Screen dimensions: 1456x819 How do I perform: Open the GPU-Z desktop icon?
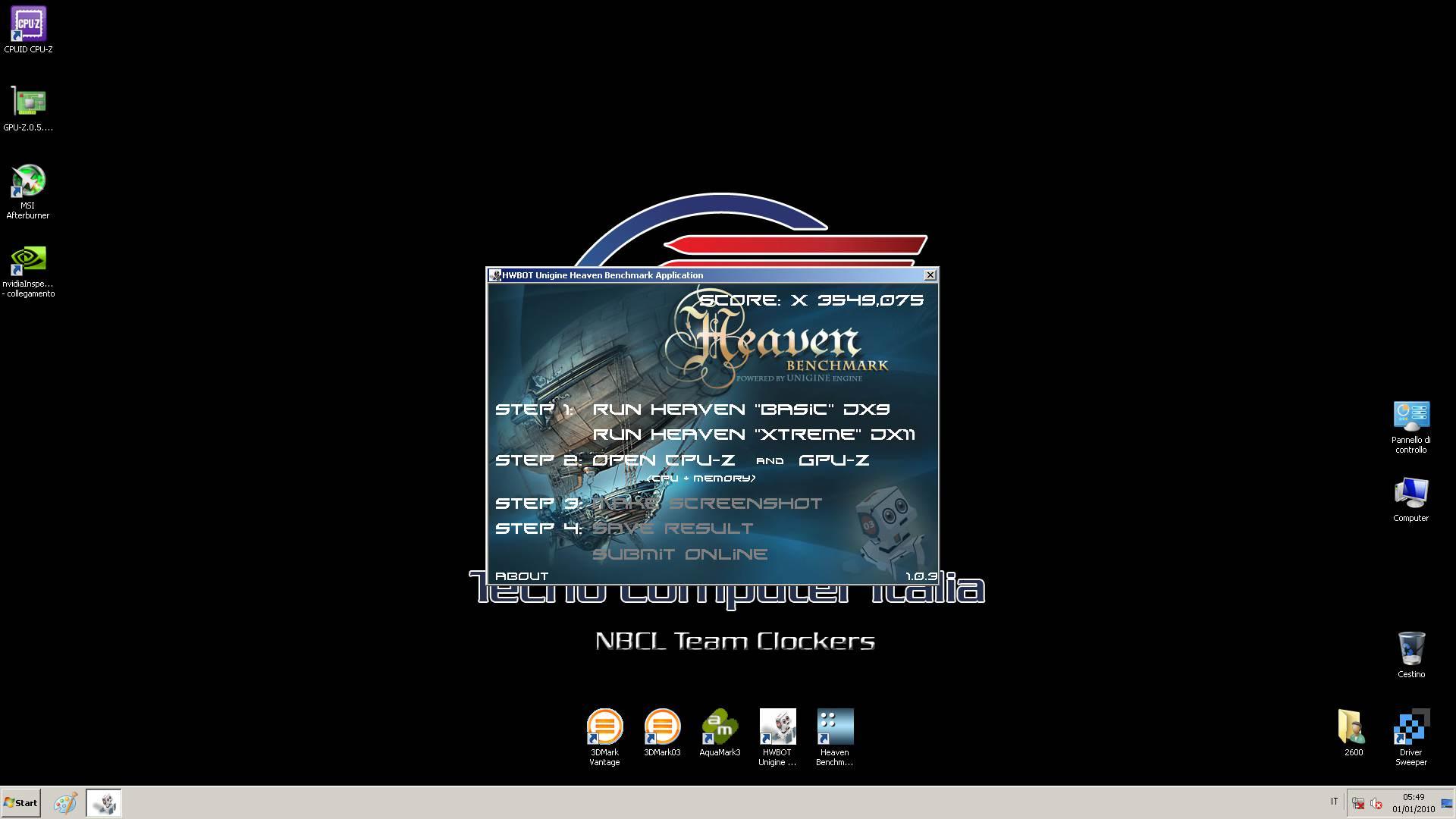click(x=29, y=108)
